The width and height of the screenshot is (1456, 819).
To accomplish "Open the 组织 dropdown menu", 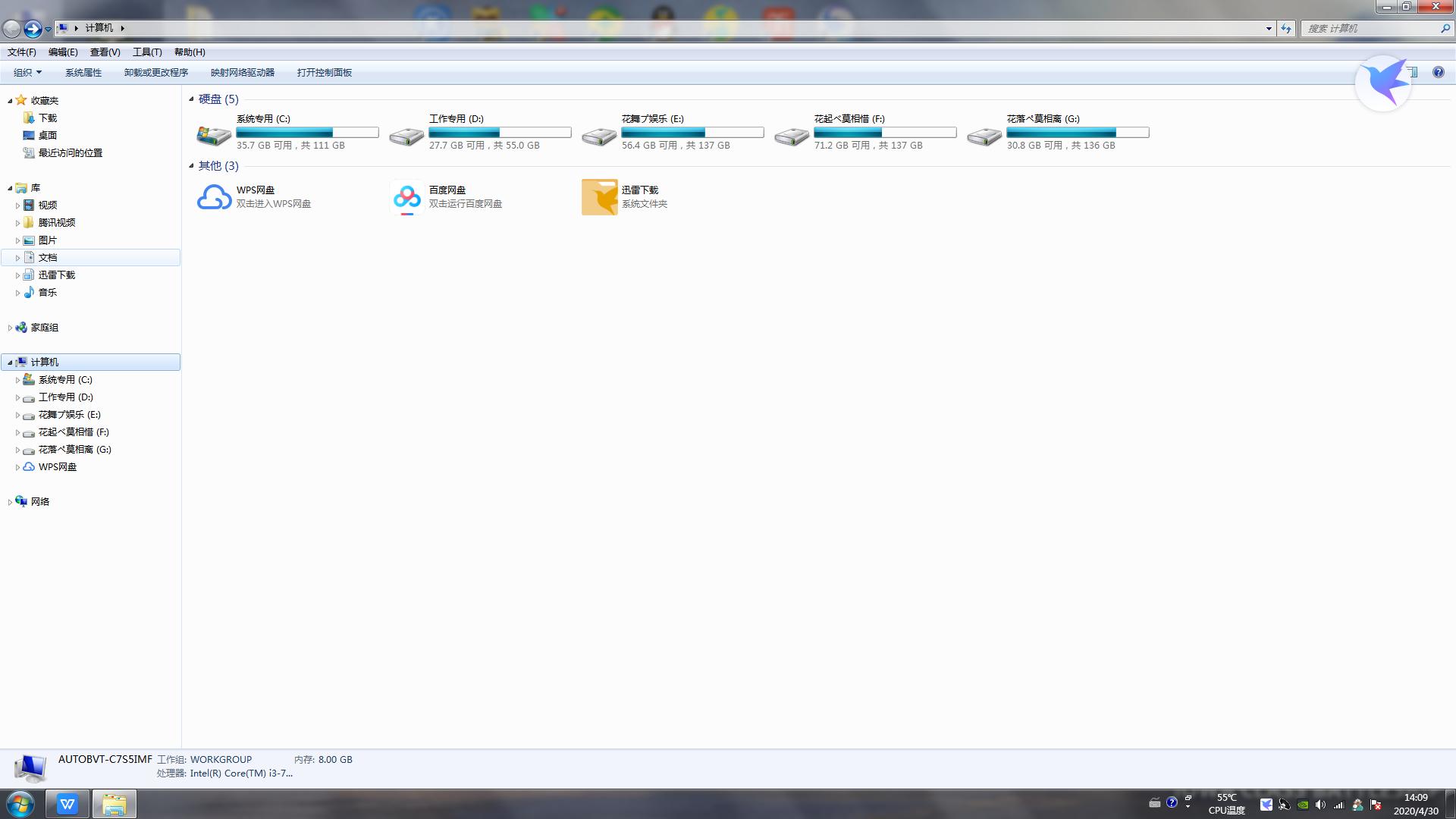I will pyautogui.click(x=27, y=73).
